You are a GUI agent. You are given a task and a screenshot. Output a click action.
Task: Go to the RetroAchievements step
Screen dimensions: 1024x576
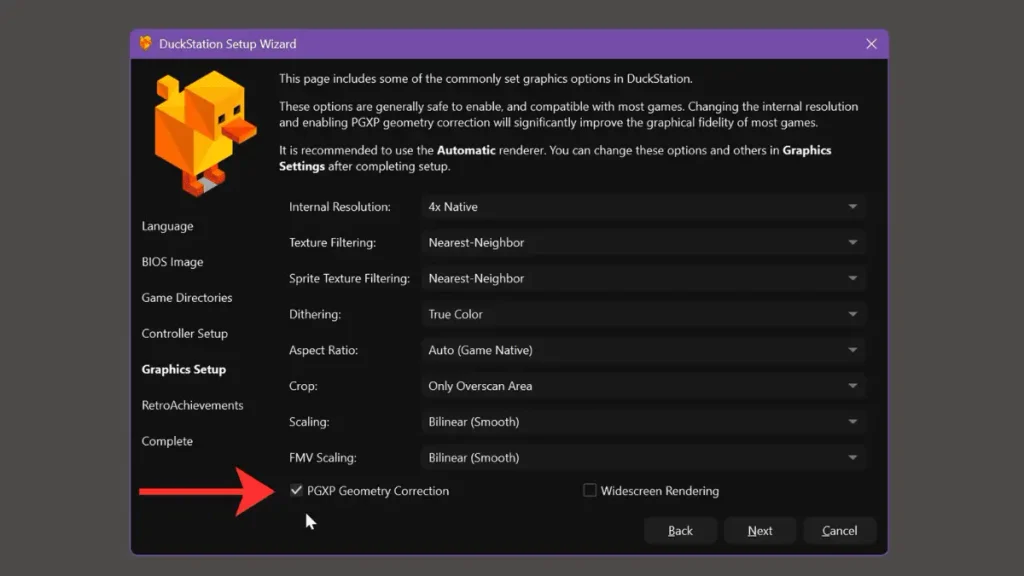(x=192, y=406)
